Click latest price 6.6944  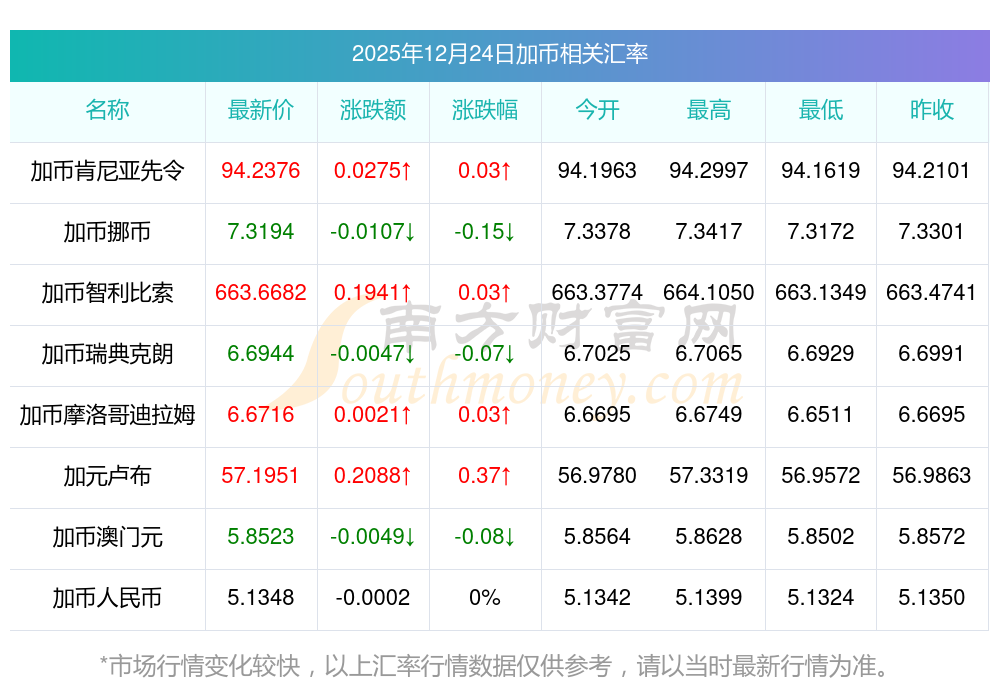[261, 353]
